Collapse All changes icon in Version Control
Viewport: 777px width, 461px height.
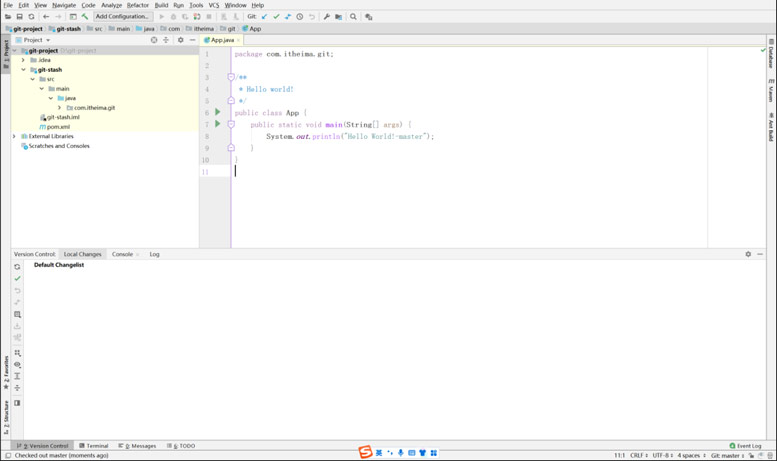[17, 388]
